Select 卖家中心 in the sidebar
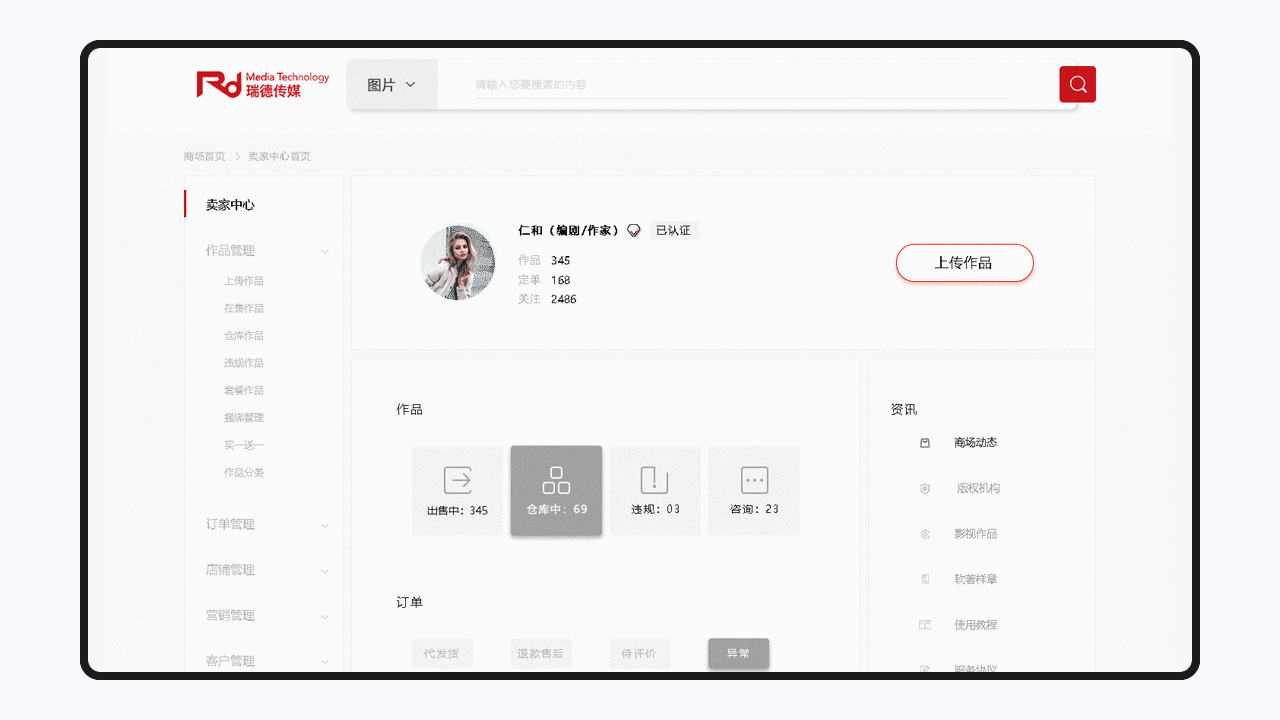 (230, 205)
